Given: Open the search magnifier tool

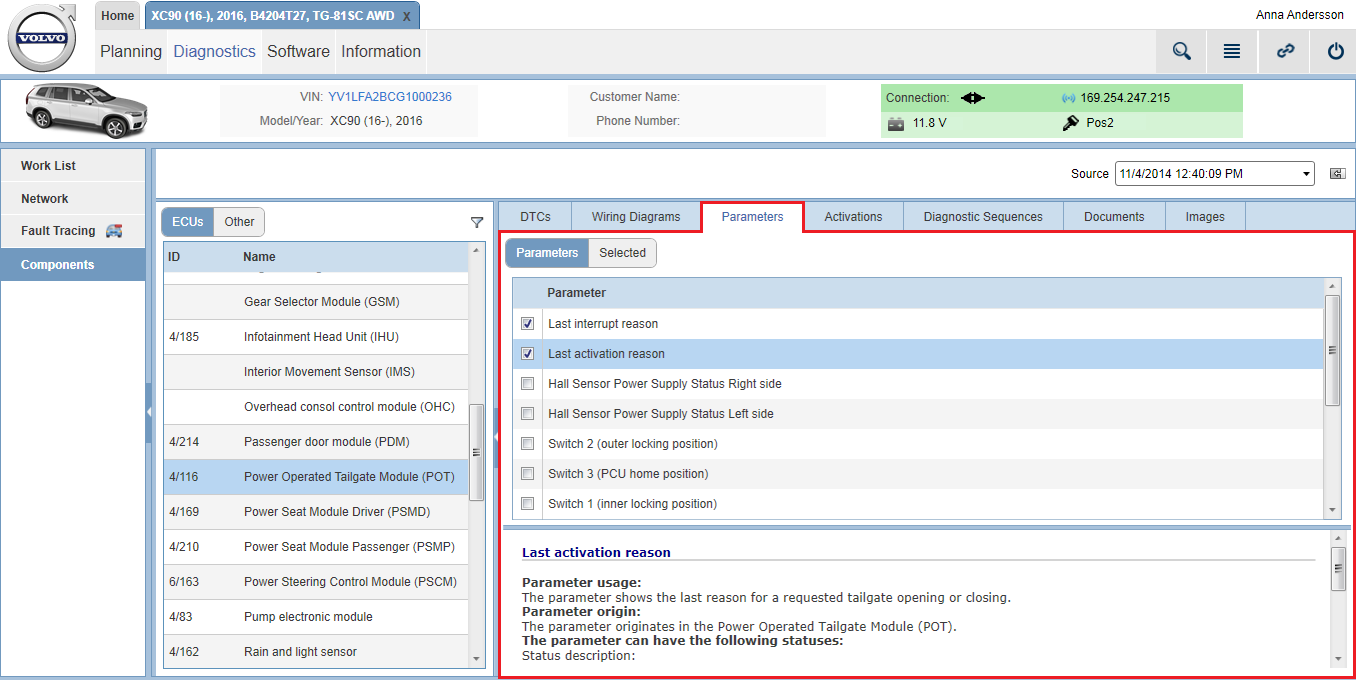Looking at the screenshot, I should [1182, 51].
